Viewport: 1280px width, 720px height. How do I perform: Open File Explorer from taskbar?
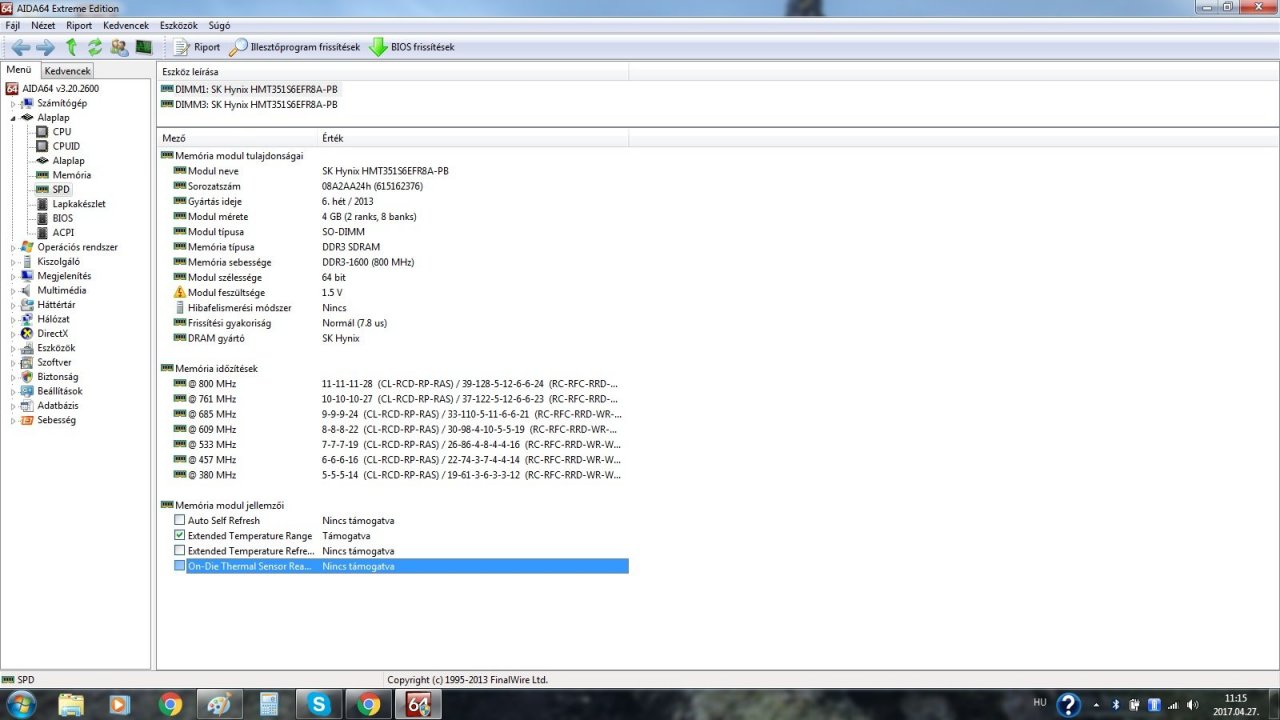click(x=72, y=705)
